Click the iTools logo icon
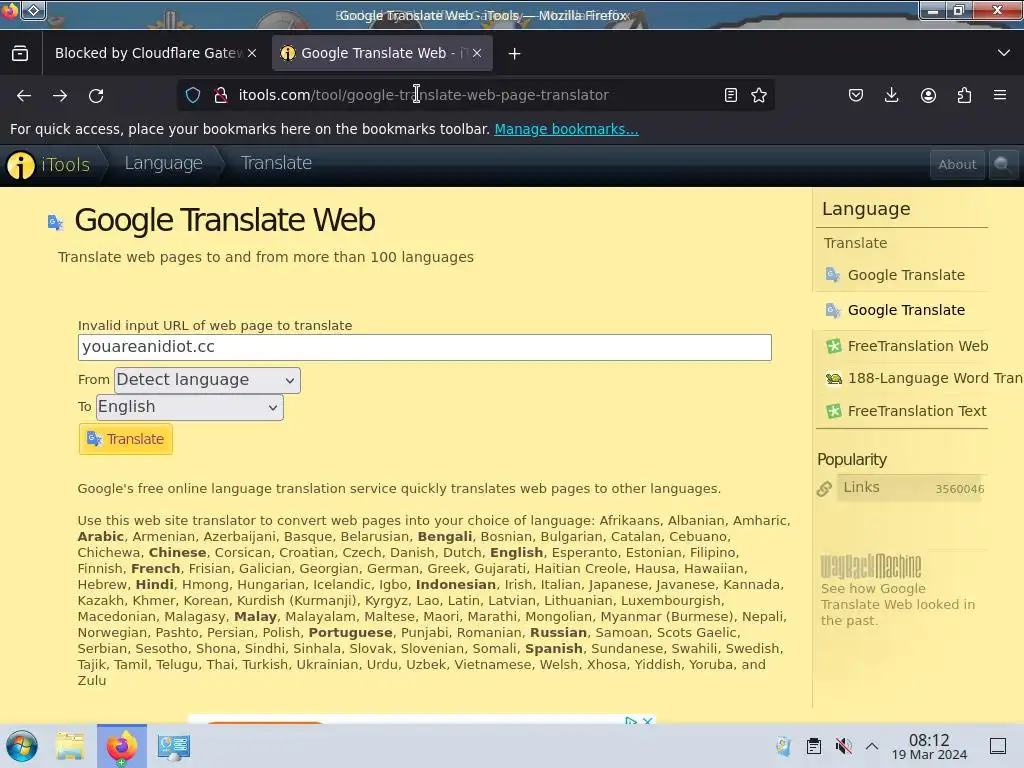Screen dimensions: 1024x768 coord(20,165)
